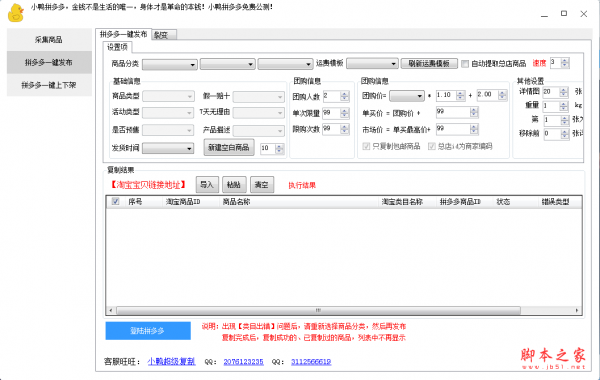Click the 速度 spinner field showing 3
600x380 pixels.
click(559, 63)
